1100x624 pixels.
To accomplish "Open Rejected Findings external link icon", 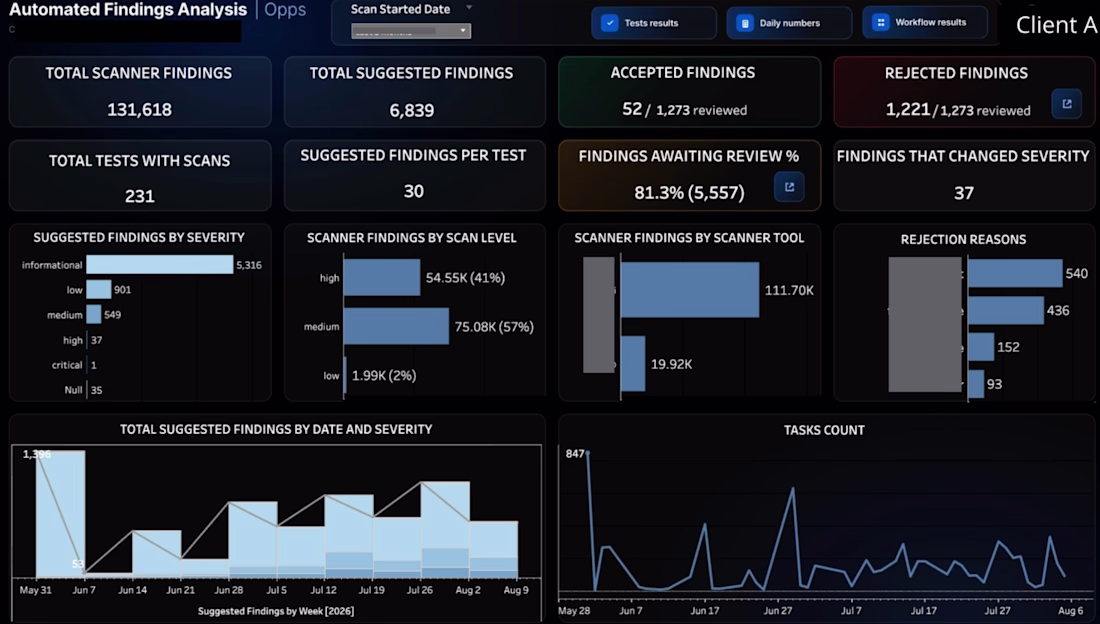I will [x=1066, y=104].
